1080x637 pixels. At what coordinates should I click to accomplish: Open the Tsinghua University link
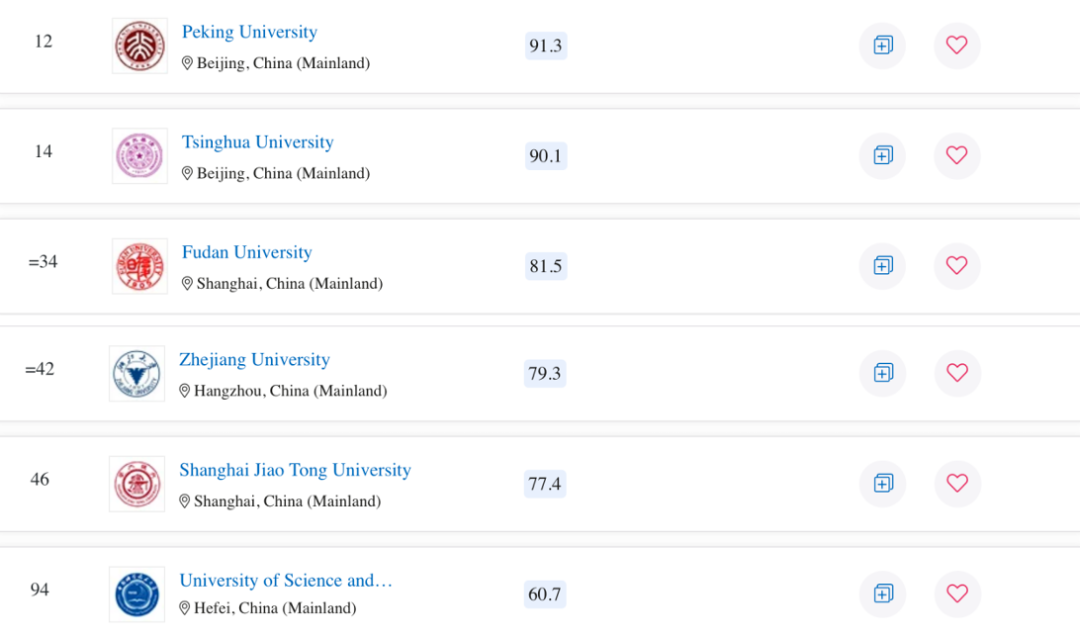(258, 143)
